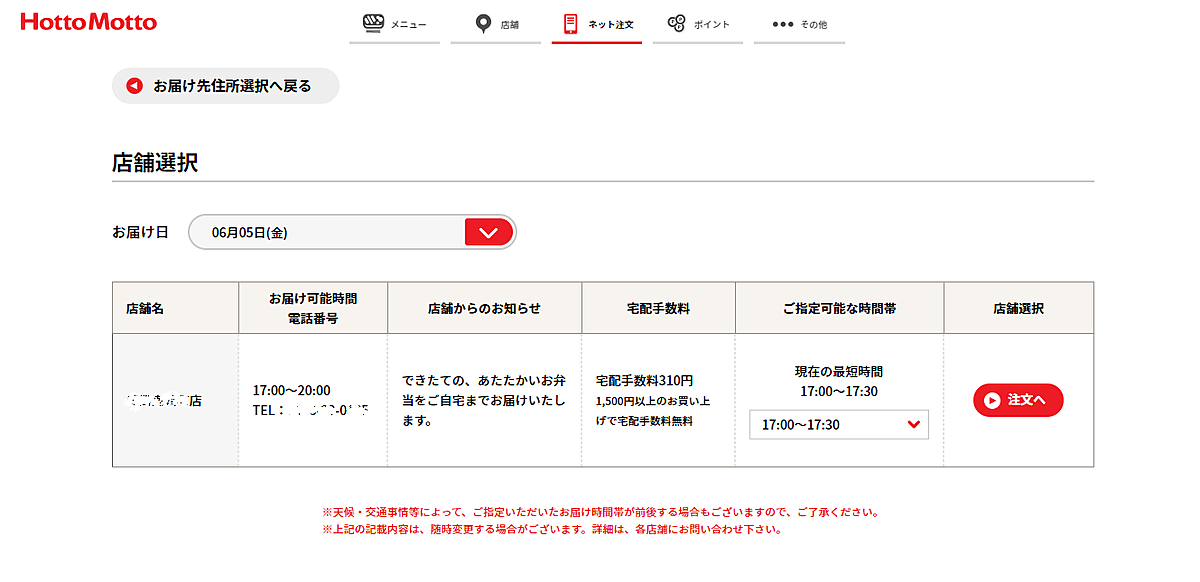Click the HottoMotto logo
The height and width of the screenshot is (582, 1200).
(x=88, y=22)
